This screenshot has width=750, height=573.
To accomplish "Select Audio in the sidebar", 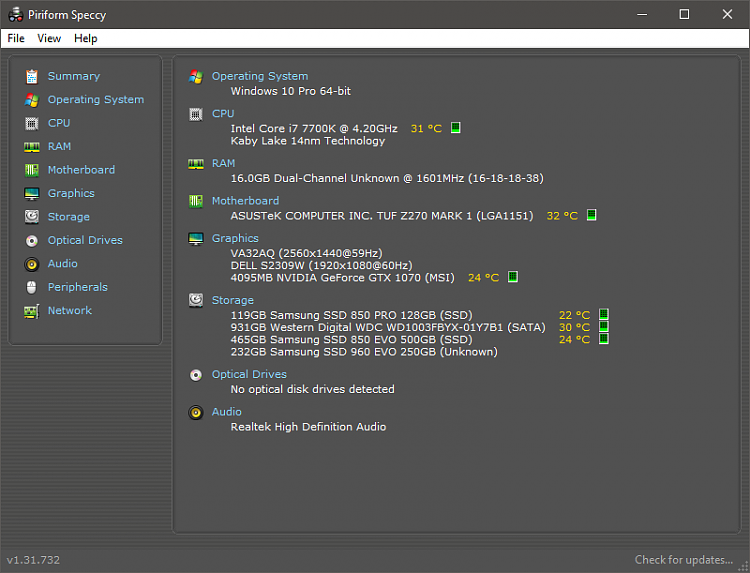I will [63, 264].
